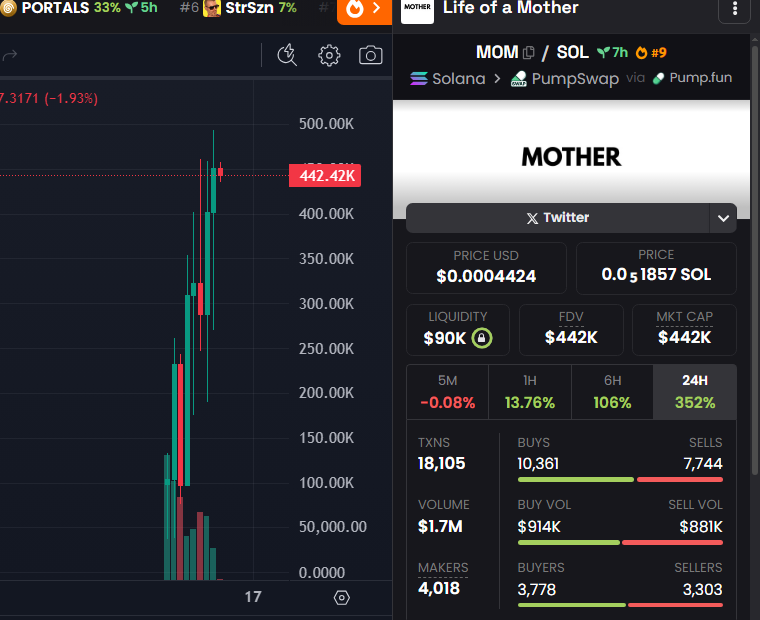
Task: Open the trending fire icon button
Action: 364,10
